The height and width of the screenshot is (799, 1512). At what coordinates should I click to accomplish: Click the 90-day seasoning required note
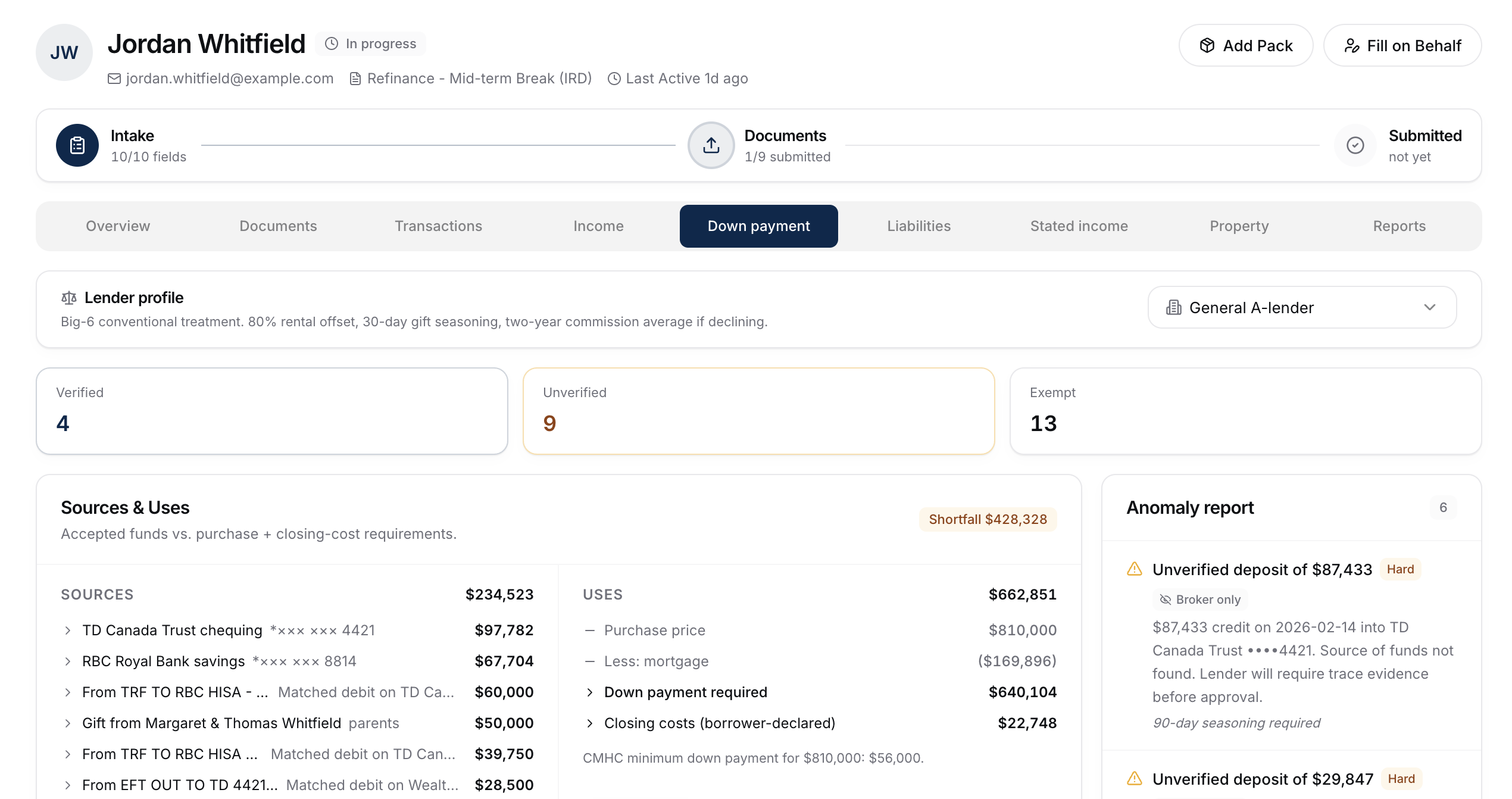click(1236, 723)
